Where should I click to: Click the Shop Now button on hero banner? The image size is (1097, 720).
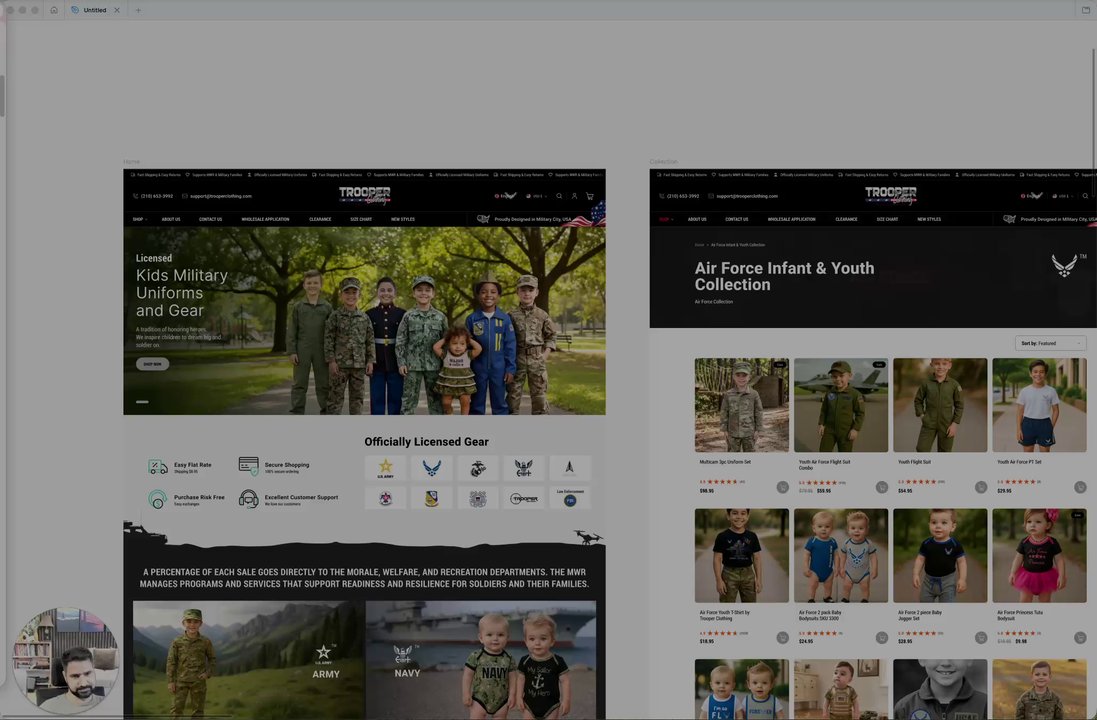pos(152,364)
